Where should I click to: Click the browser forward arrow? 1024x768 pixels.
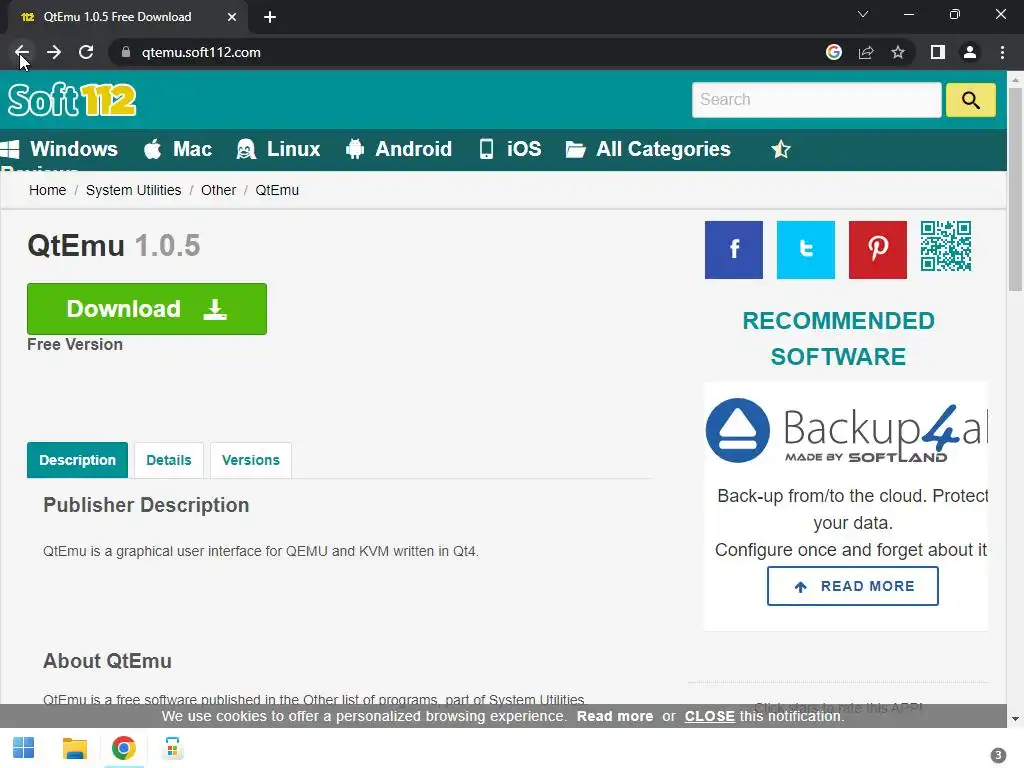tap(54, 52)
